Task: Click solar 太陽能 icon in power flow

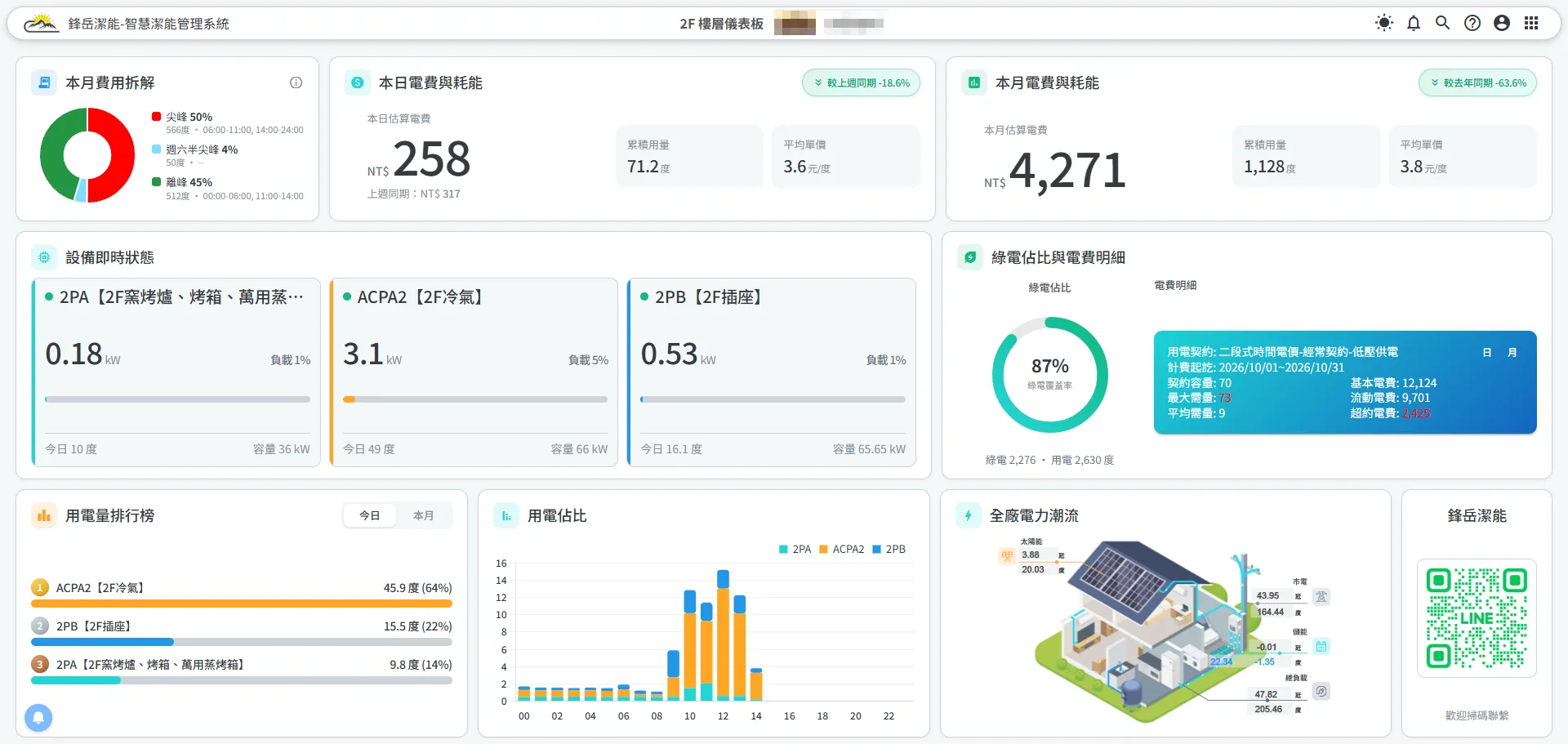Action: (1007, 556)
